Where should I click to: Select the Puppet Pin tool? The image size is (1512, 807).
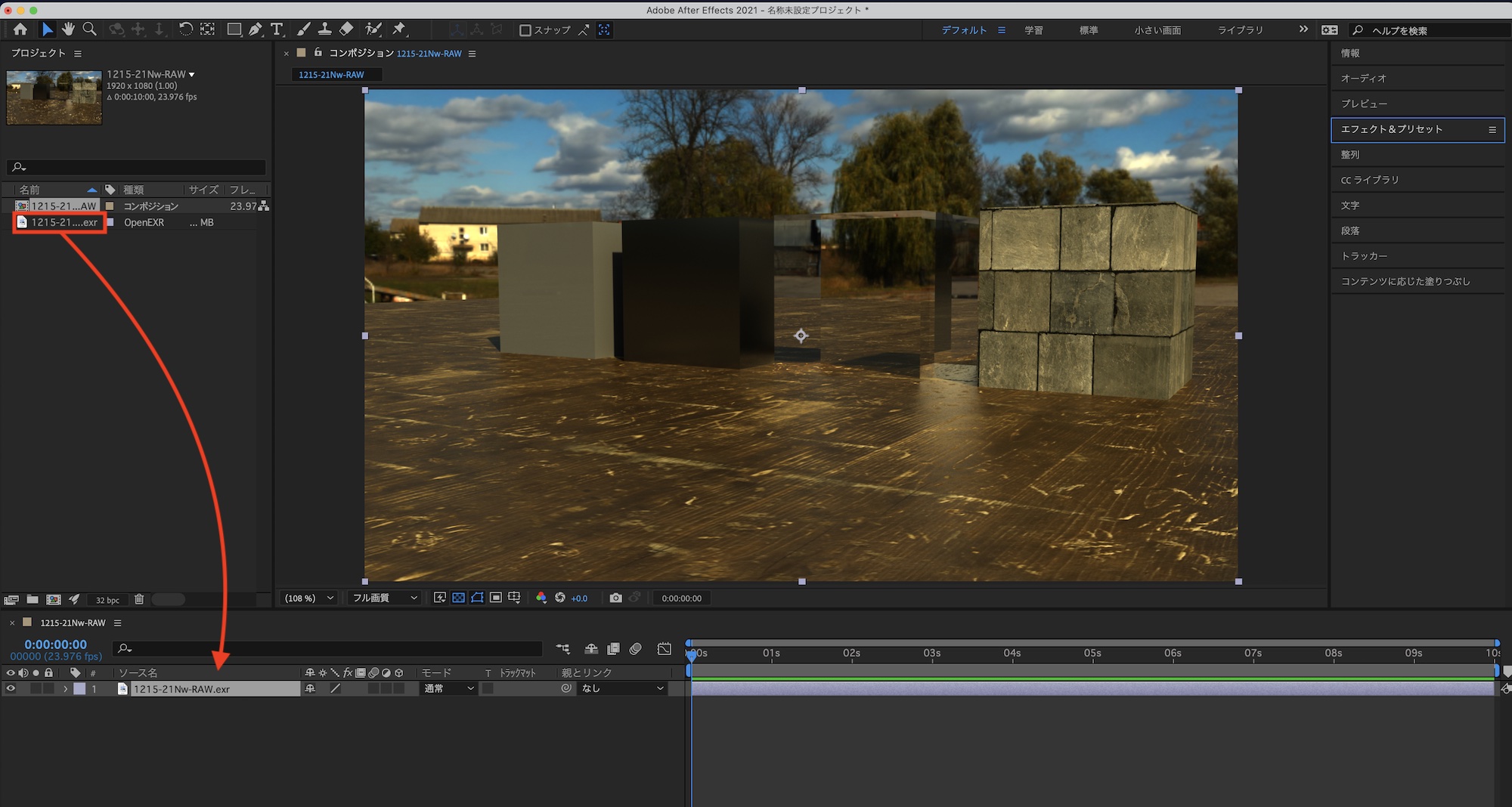(x=399, y=29)
